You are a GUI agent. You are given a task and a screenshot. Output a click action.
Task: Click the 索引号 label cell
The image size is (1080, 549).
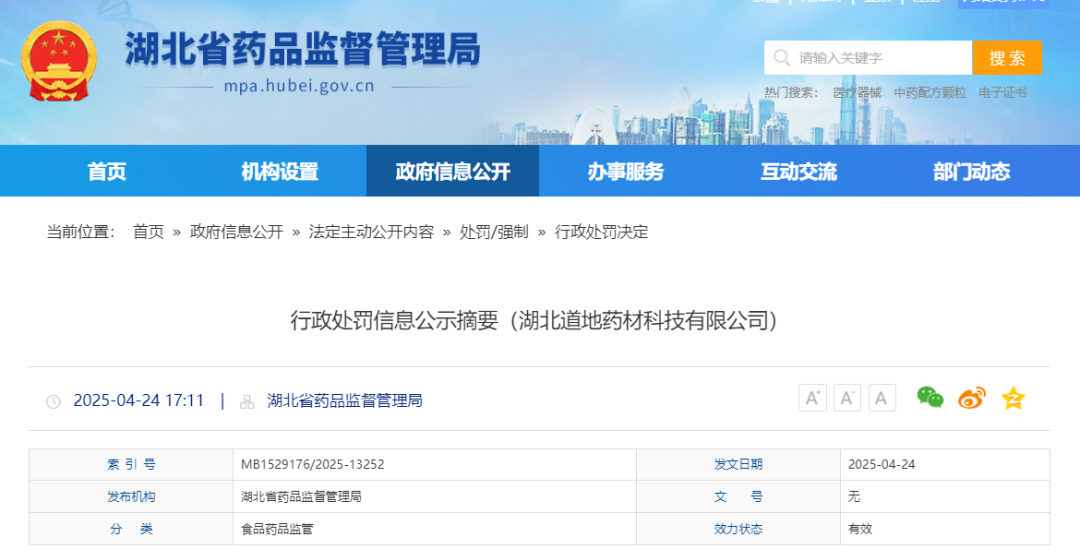(x=131, y=464)
